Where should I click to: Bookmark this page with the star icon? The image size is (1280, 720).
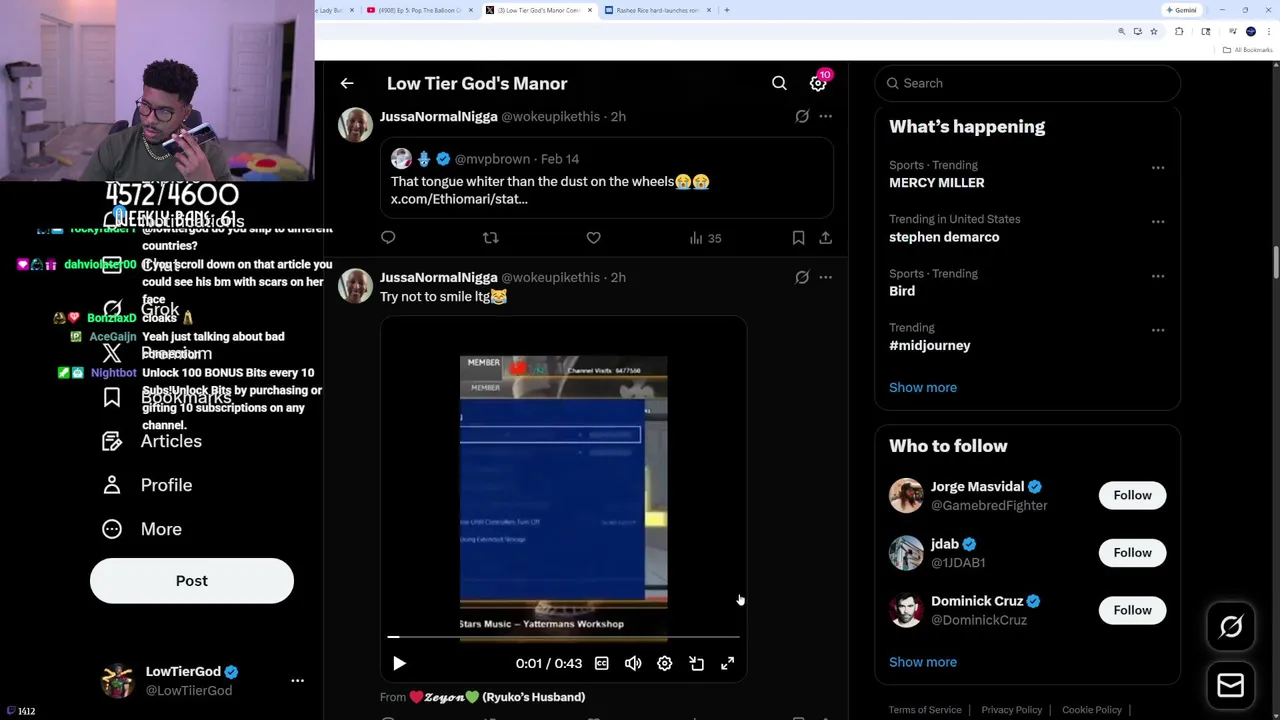coord(1153,32)
